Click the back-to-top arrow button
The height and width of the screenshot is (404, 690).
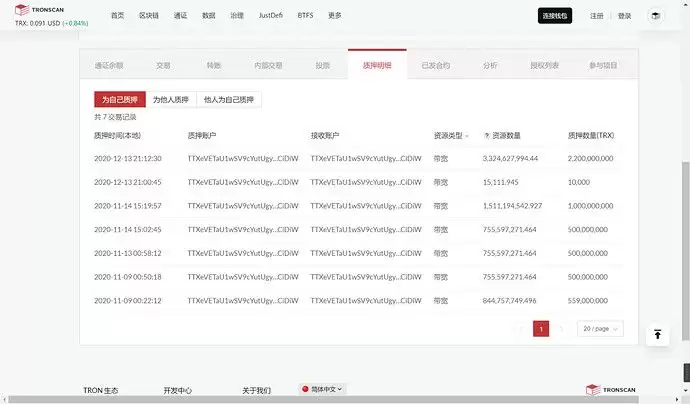657,334
